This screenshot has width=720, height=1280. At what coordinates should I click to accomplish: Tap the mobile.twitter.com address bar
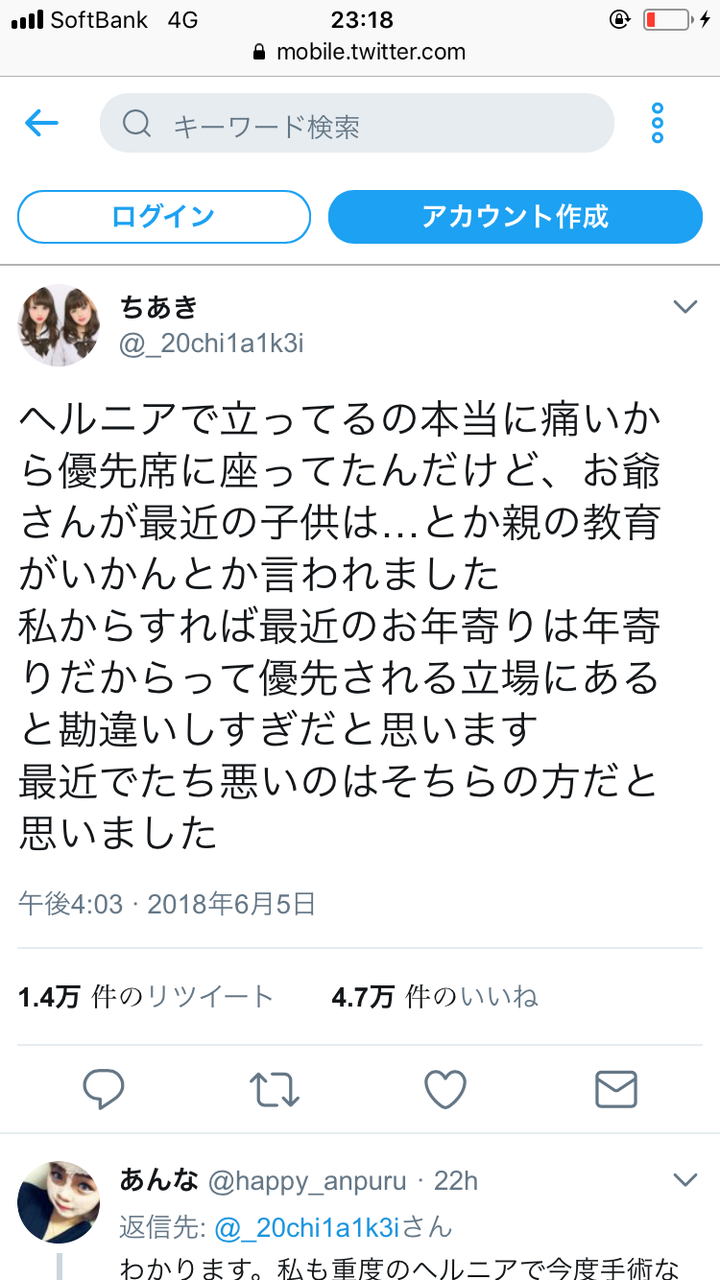click(x=360, y=52)
